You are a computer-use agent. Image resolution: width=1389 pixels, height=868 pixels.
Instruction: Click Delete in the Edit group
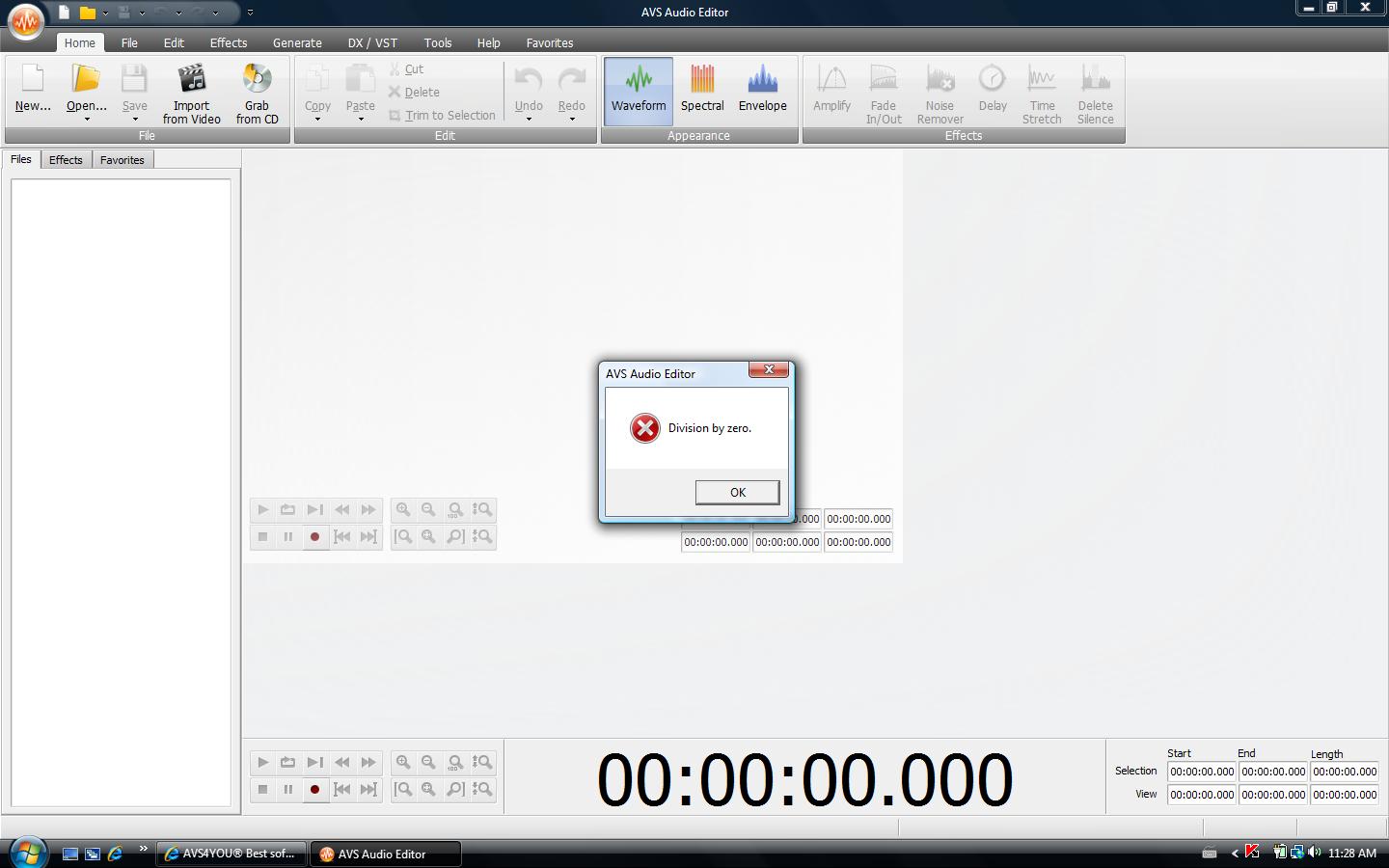414,93
